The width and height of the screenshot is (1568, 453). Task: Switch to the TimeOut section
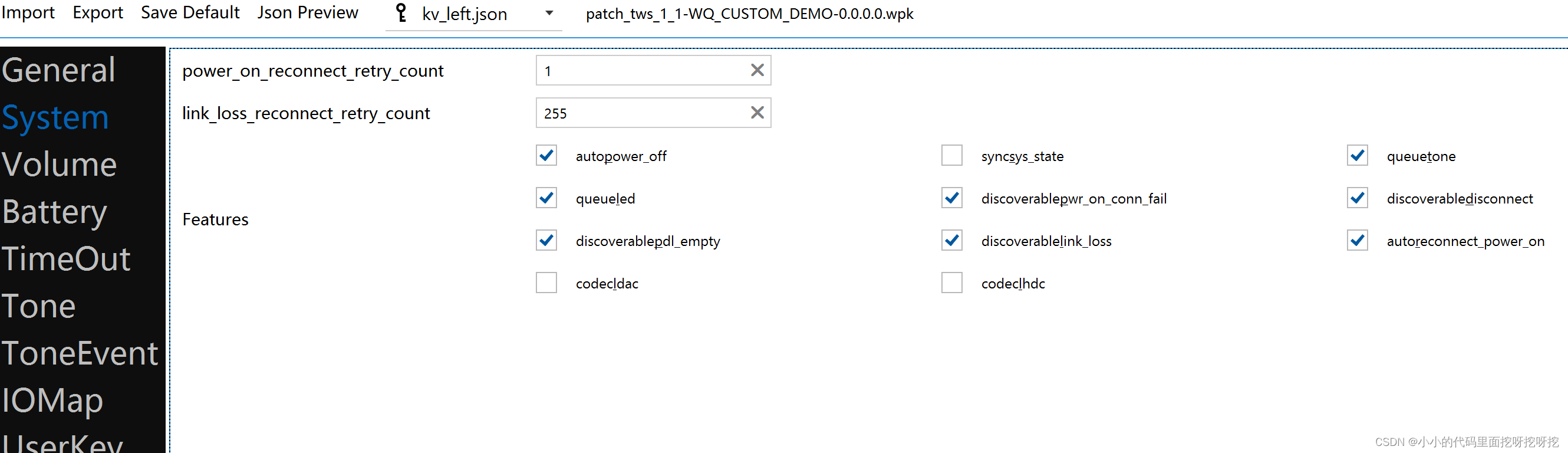66,259
